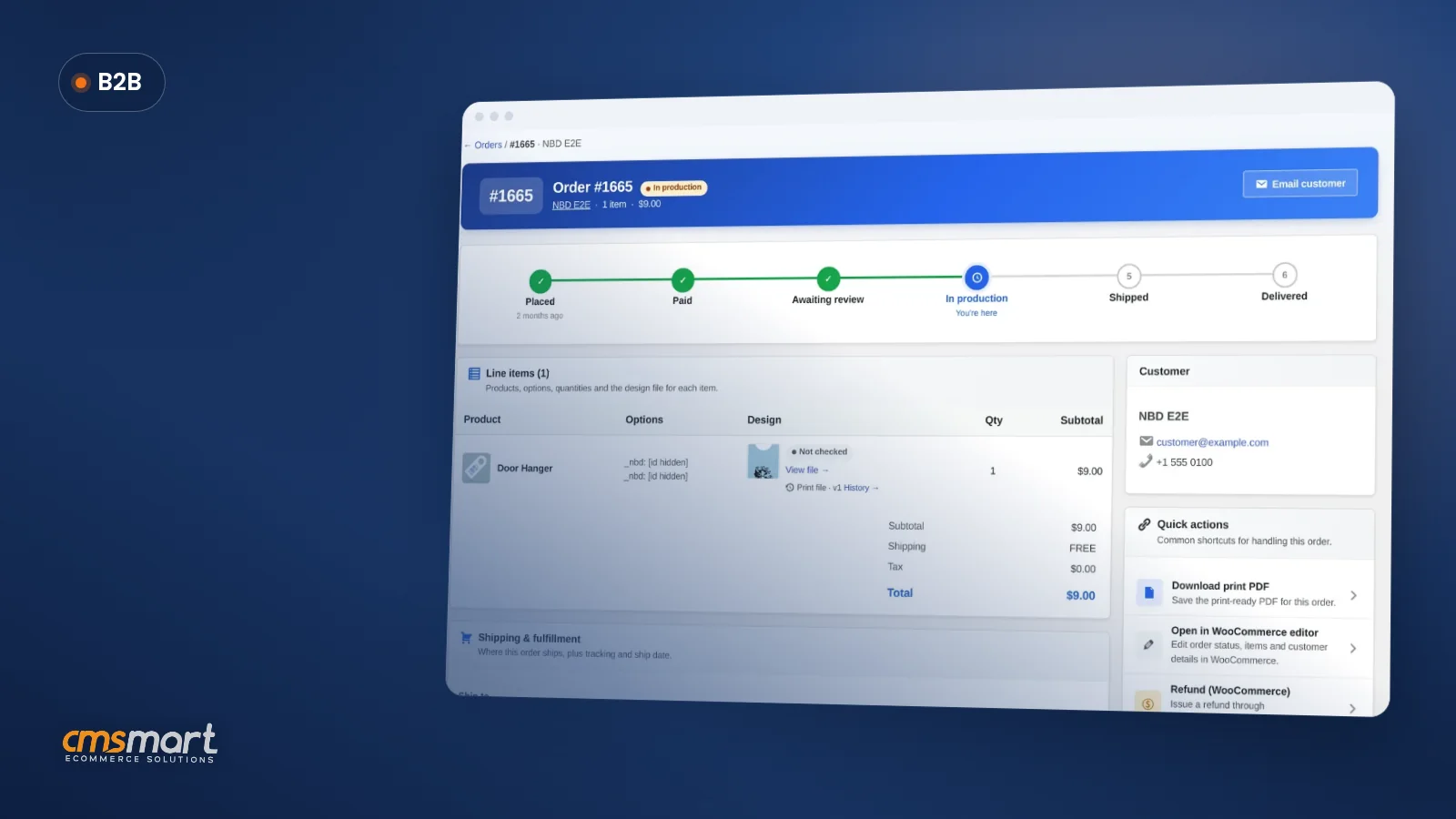Select the Delivered step number 6
The width and height of the screenshot is (1456, 819).
point(1284,275)
